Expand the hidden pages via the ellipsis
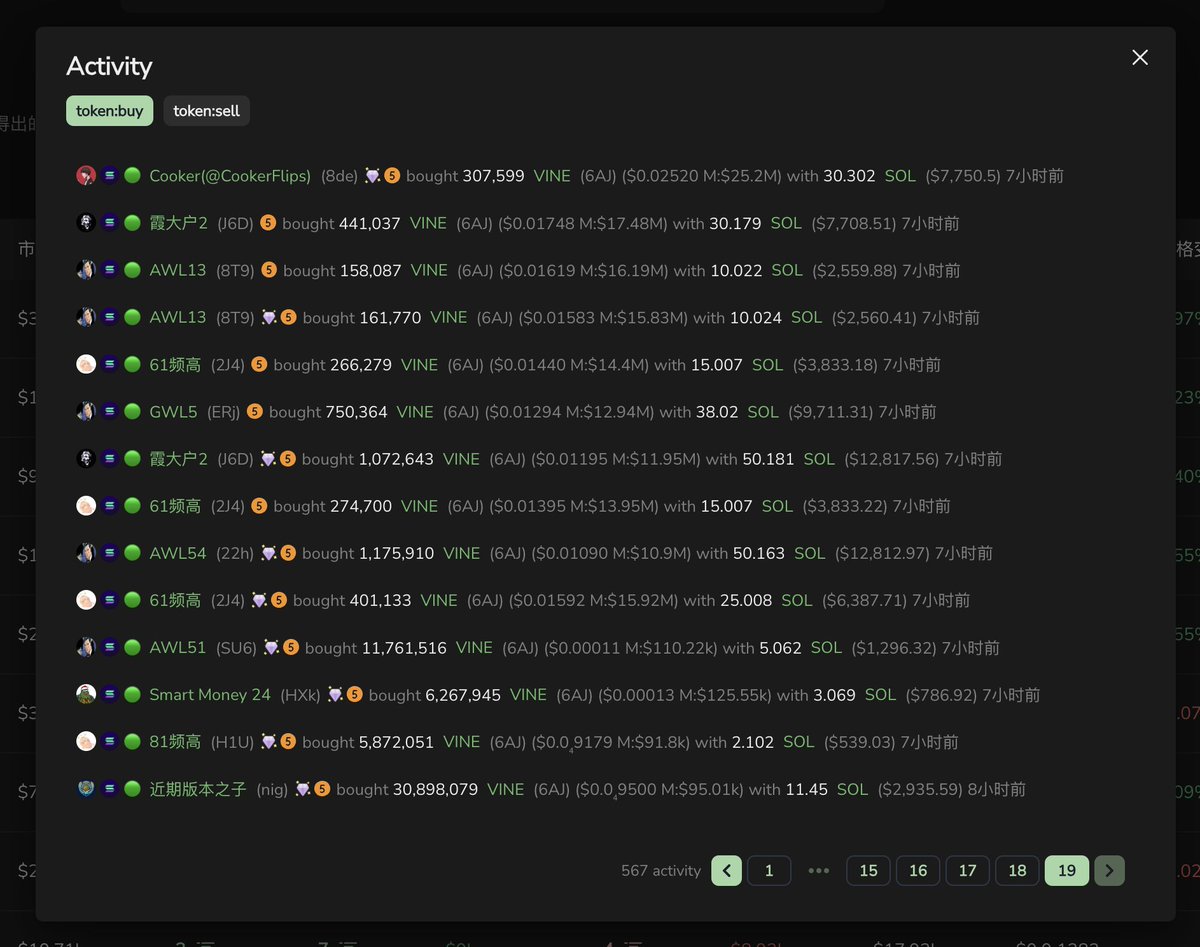 click(x=818, y=870)
